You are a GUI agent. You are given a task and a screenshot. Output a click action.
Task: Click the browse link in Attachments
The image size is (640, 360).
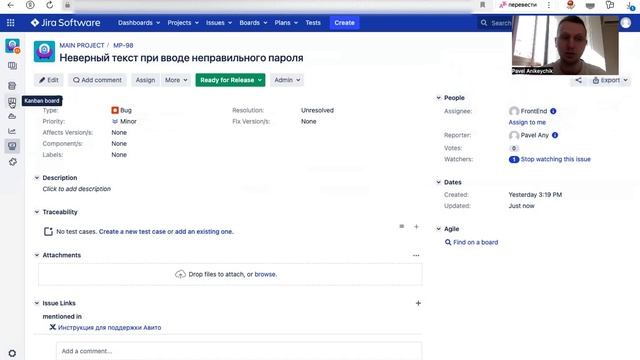pyautogui.click(x=265, y=274)
